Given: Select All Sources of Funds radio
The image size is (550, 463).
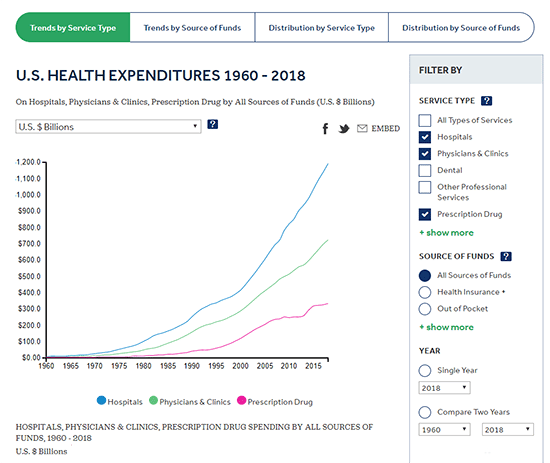Looking at the screenshot, I should click(425, 276).
